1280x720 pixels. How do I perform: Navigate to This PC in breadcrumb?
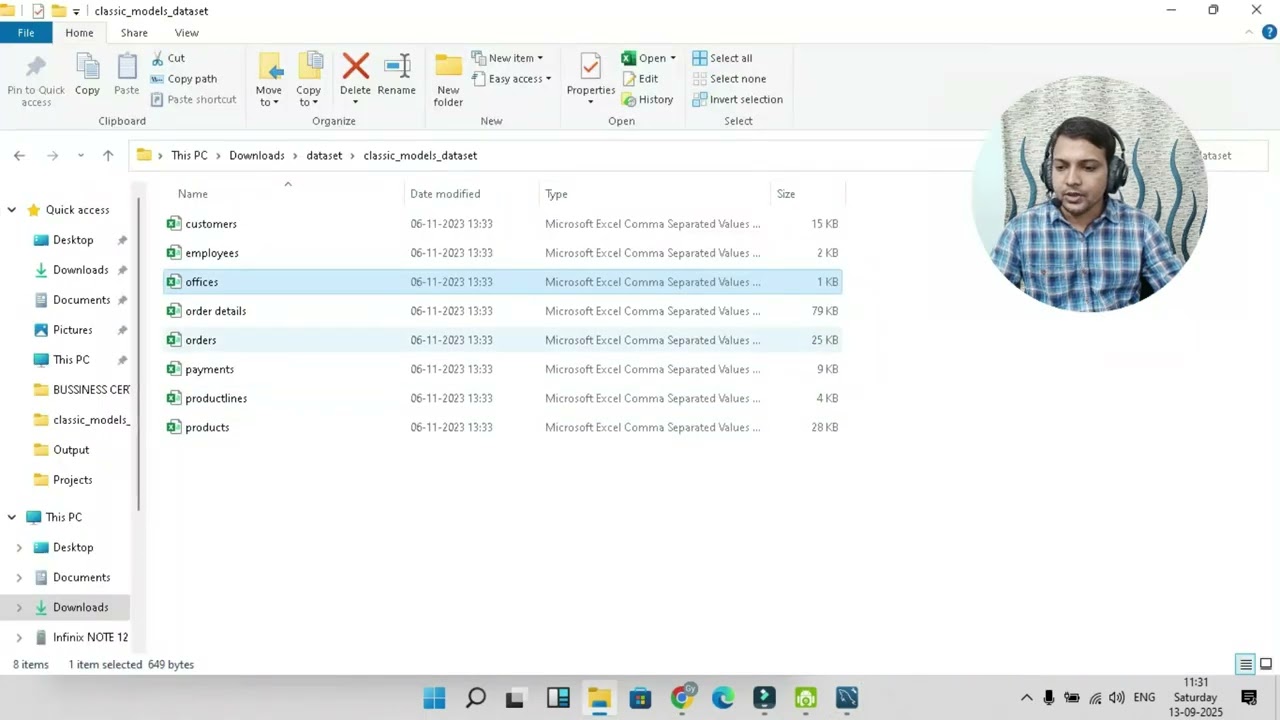(x=189, y=155)
